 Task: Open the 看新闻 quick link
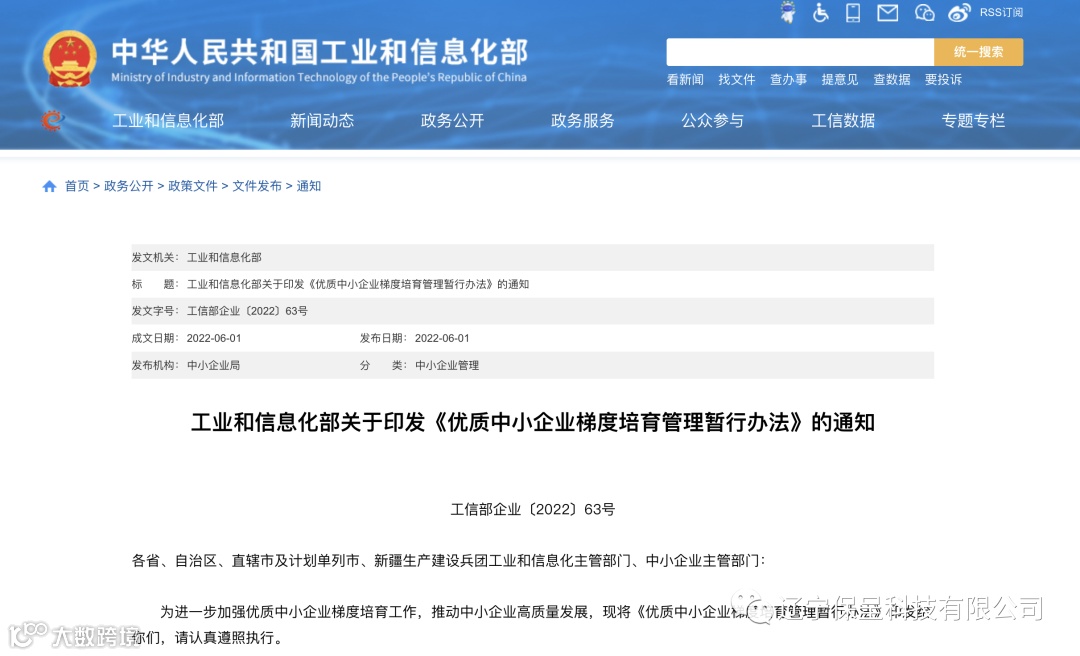coord(685,79)
